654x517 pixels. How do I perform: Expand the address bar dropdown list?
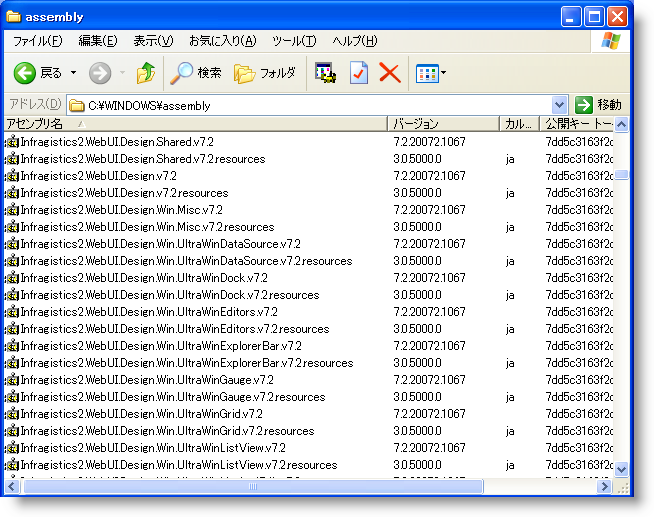pos(559,105)
